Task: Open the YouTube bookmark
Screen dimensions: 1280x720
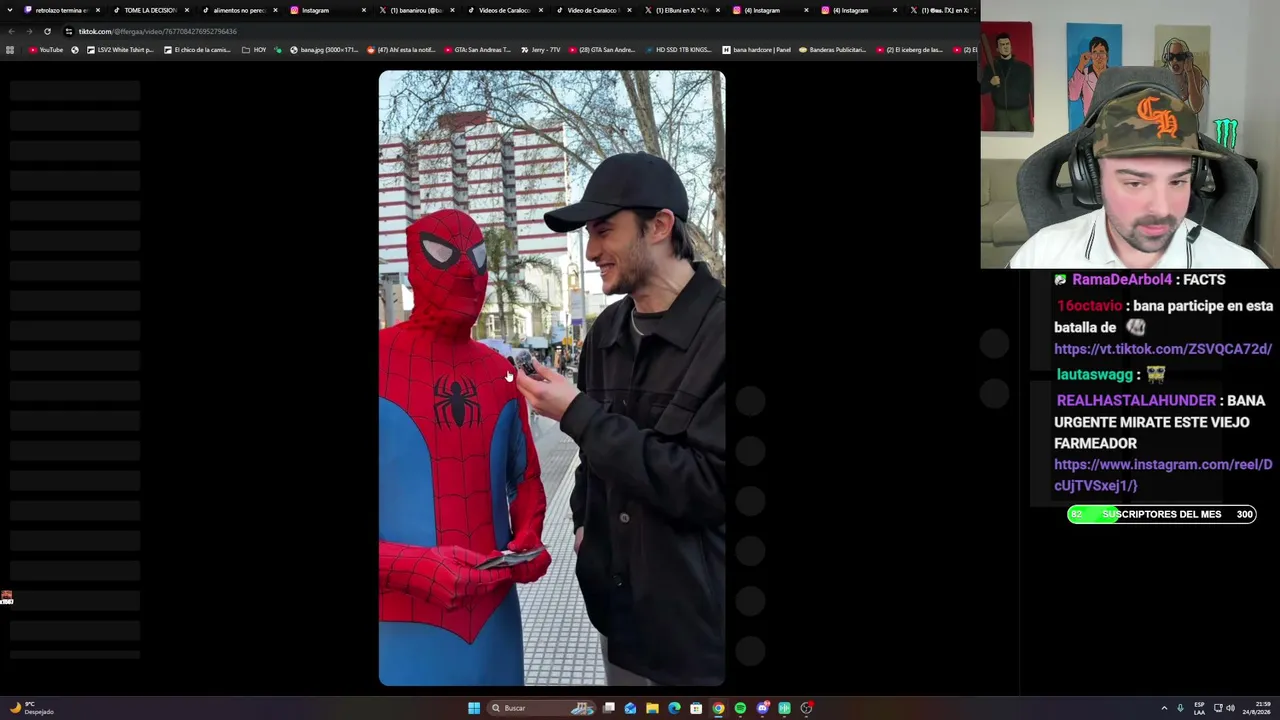Action: click(x=46, y=49)
